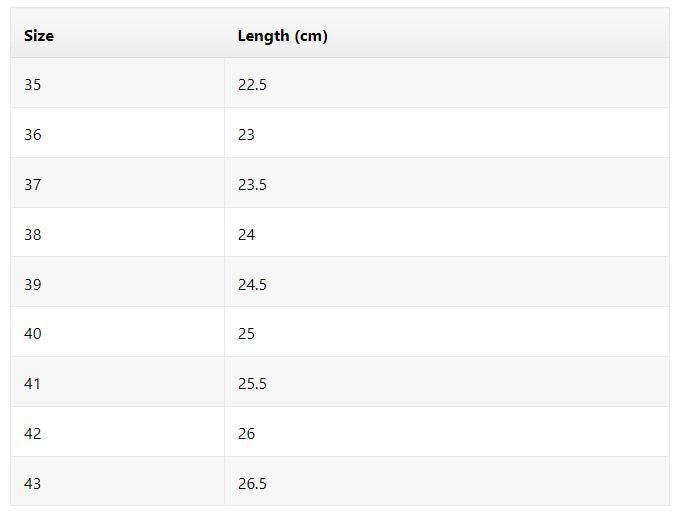Click the 23.5 length cell

click(x=252, y=185)
